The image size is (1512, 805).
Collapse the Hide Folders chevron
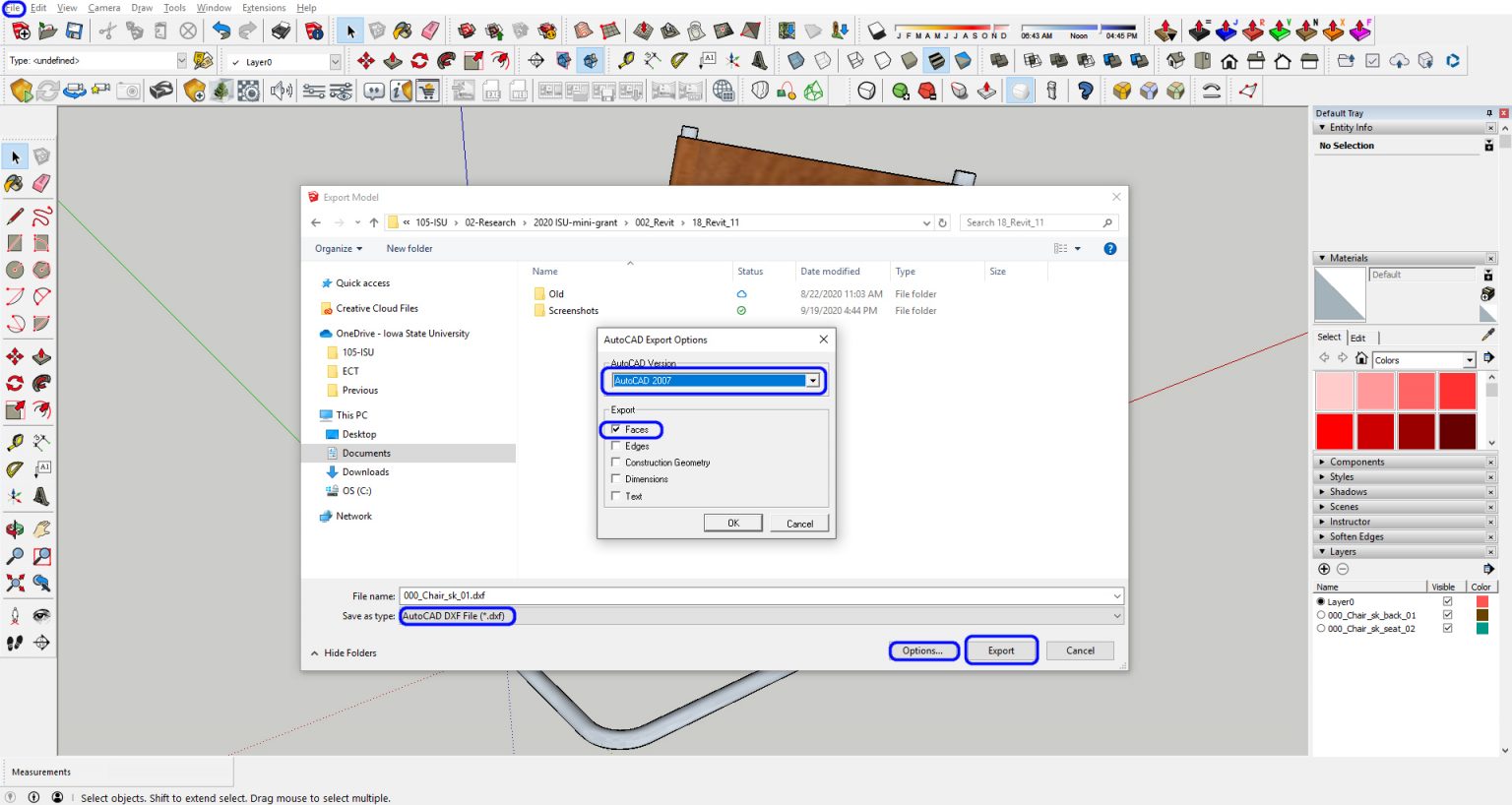point(315,653)
